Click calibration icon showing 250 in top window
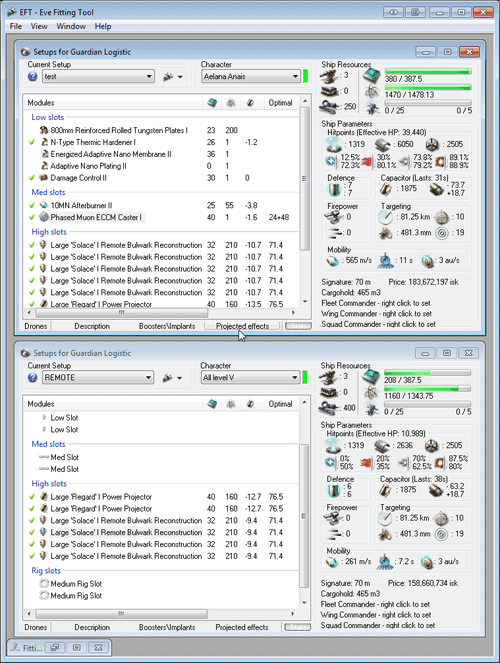This screenshot has height=663, width=500. 328,107
